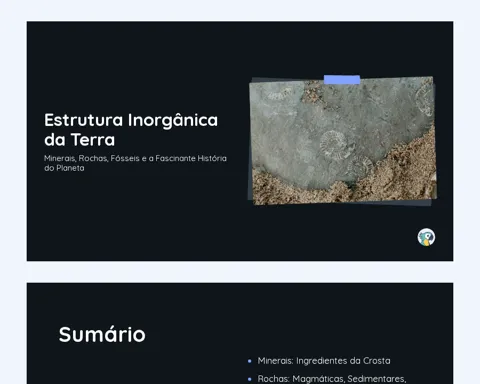Click the words do Planeta in subtitle
This screenshot has height=384, width=480.
64,168
